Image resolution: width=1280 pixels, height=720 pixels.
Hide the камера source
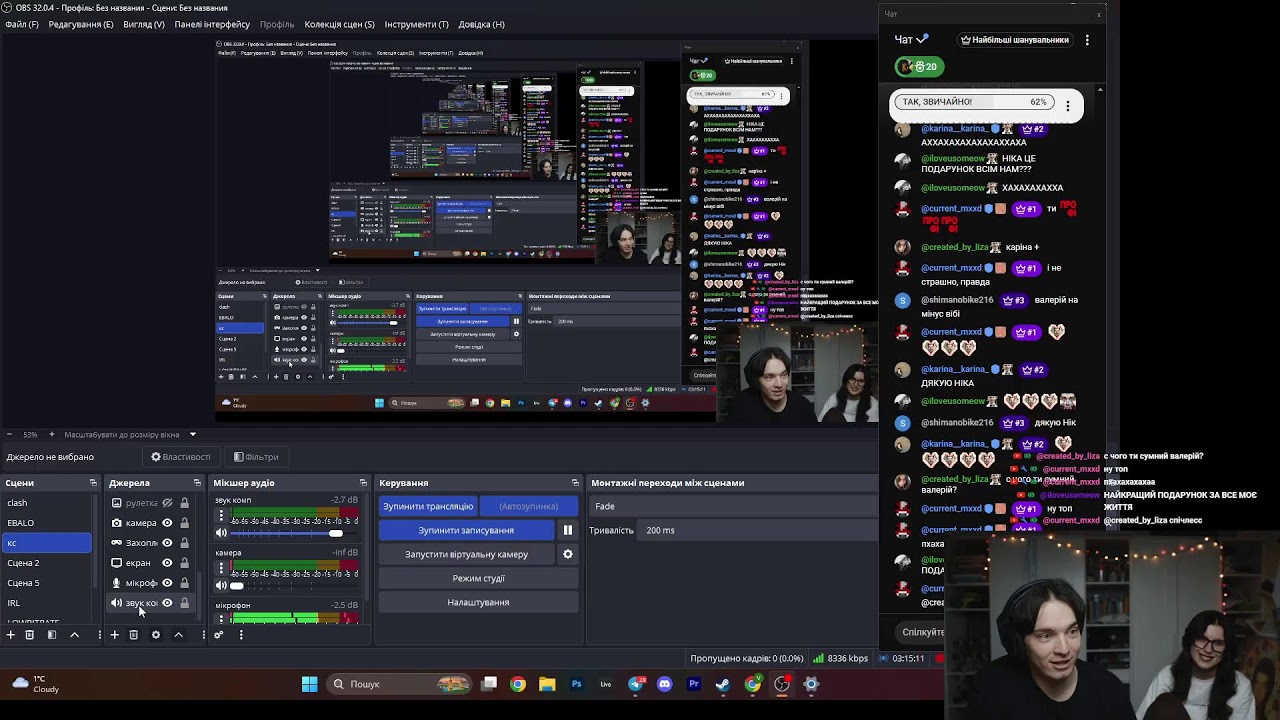[x=167, y=523]
